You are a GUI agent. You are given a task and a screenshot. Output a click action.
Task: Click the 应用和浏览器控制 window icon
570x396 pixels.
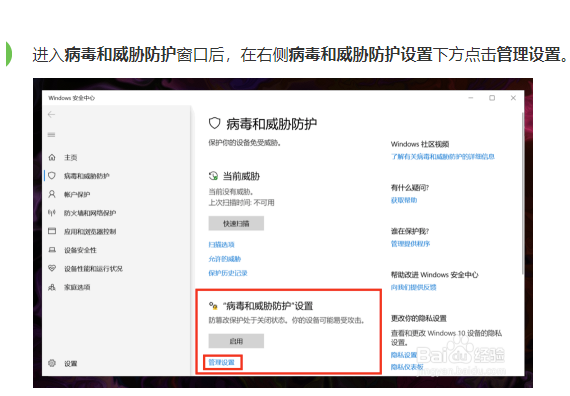[52, 231]
